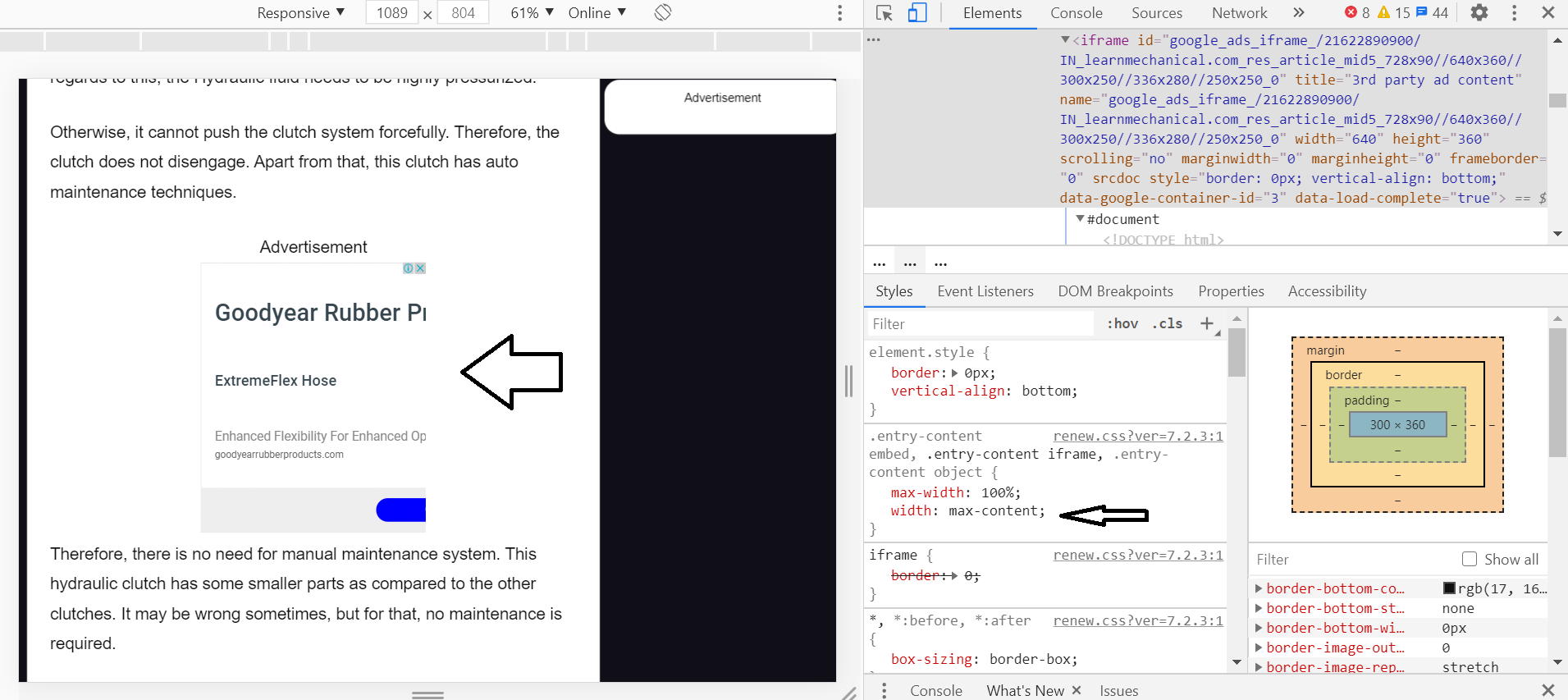Toggle the .cls classes button
Image resolution: width=1568 pixels, height=700 pixels.
[1167, 323]
